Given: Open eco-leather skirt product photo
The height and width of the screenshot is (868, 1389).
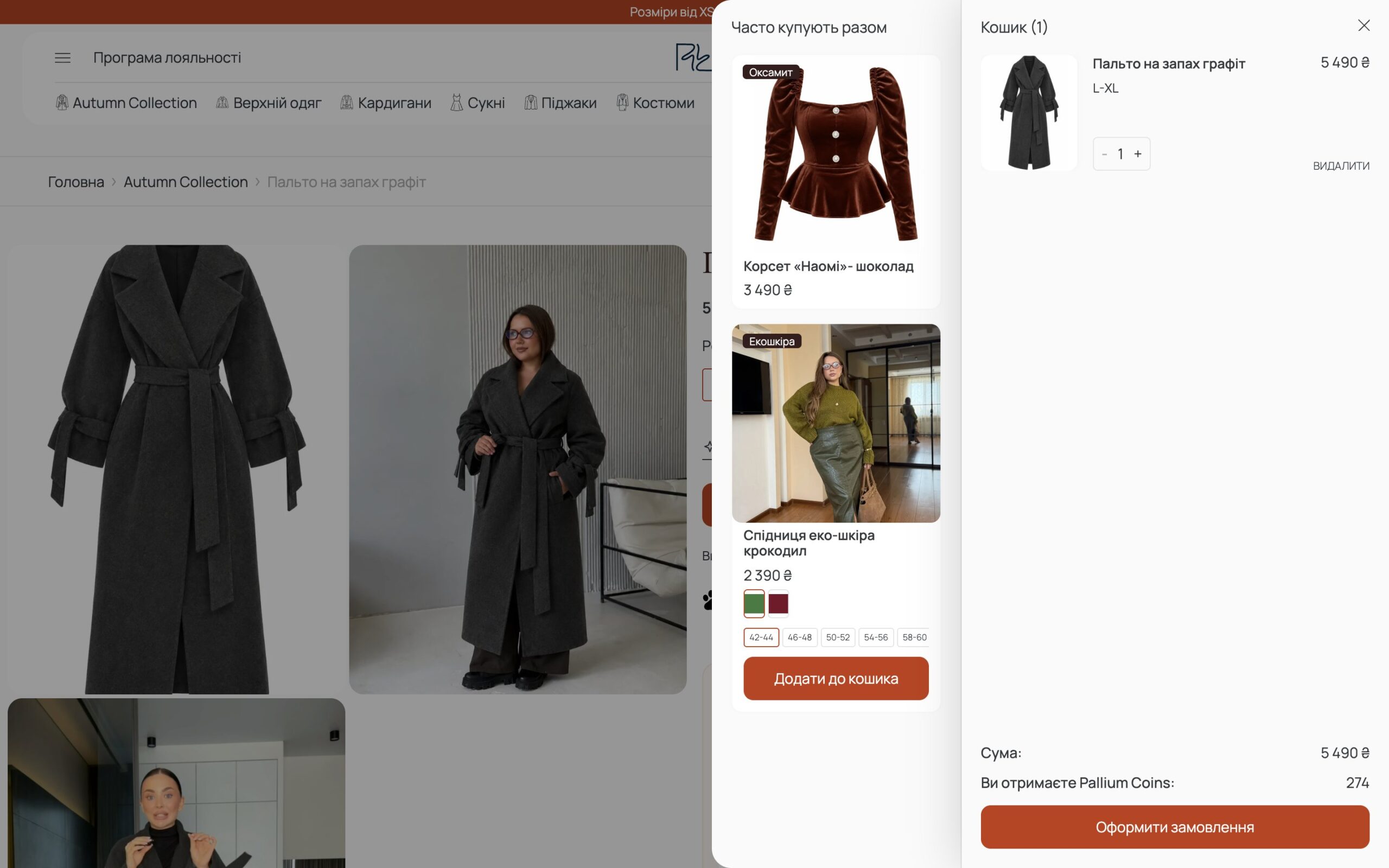Looking at the screenshot, I should pyautogui.click(x=836, y=423).
